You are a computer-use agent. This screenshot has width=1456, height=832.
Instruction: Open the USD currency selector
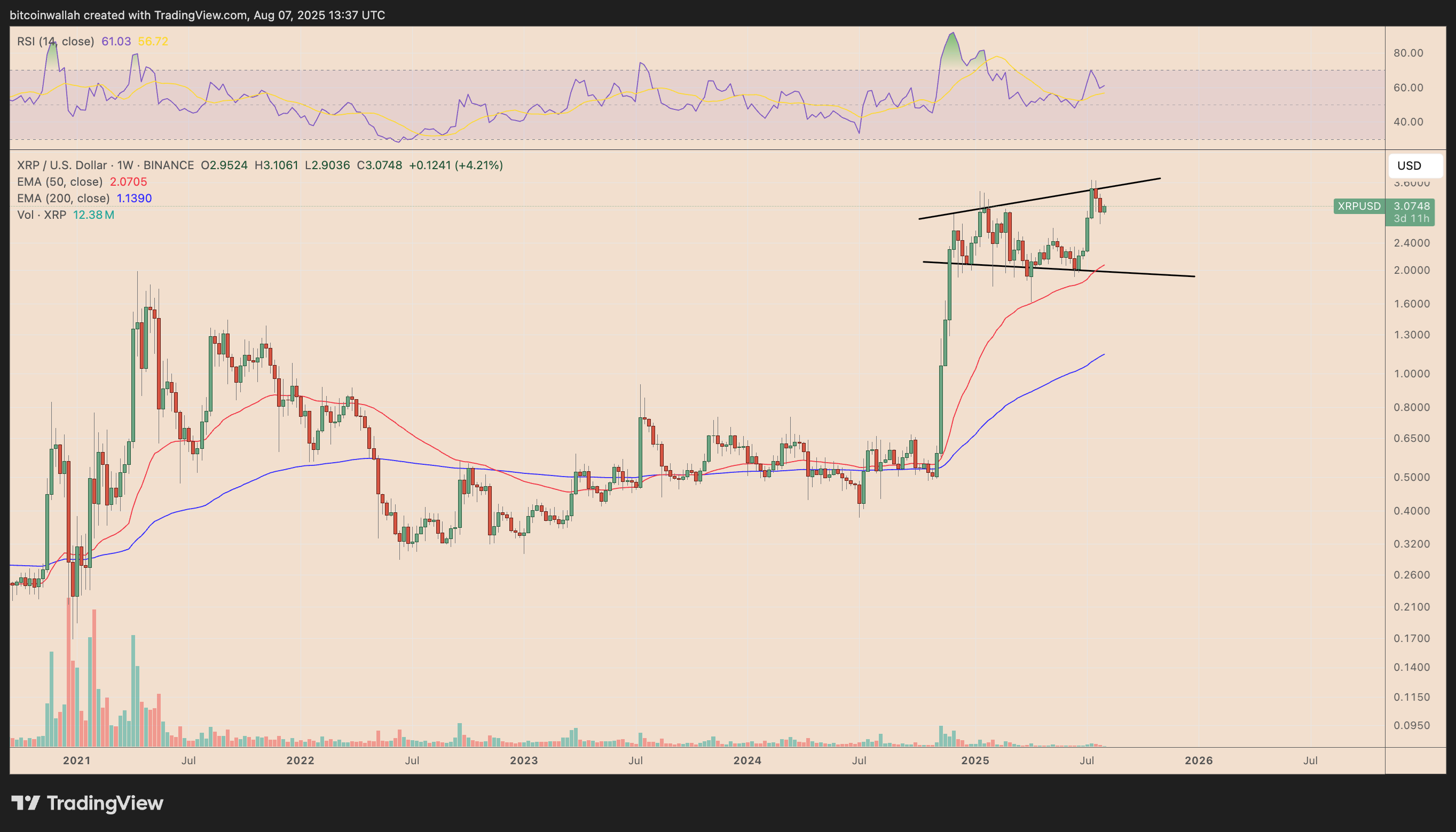[1415, 166]
